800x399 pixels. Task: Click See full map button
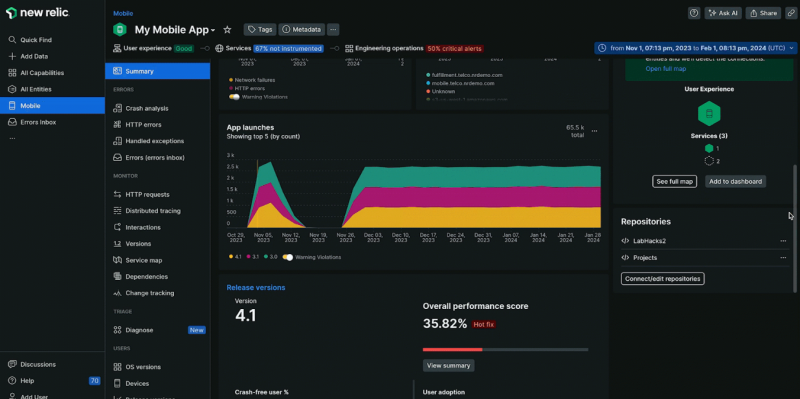(674, 181)
